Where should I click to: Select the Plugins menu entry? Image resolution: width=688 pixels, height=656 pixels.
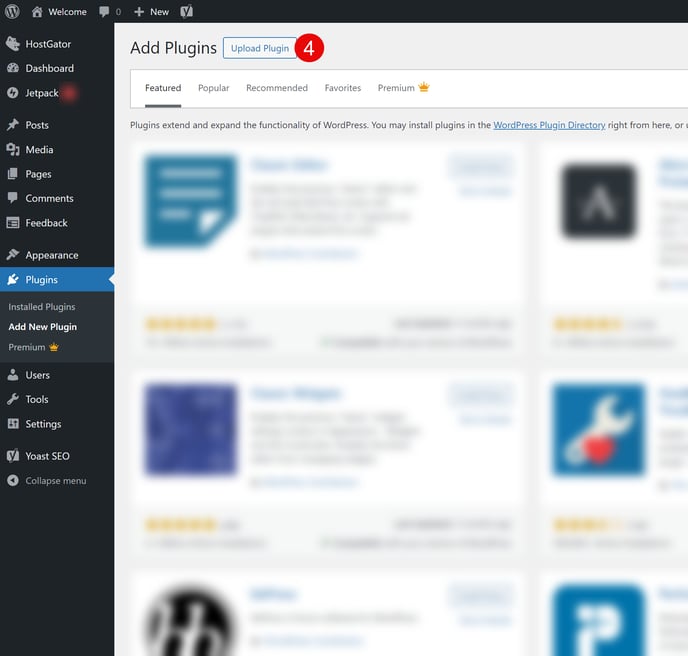coord(57,280)
